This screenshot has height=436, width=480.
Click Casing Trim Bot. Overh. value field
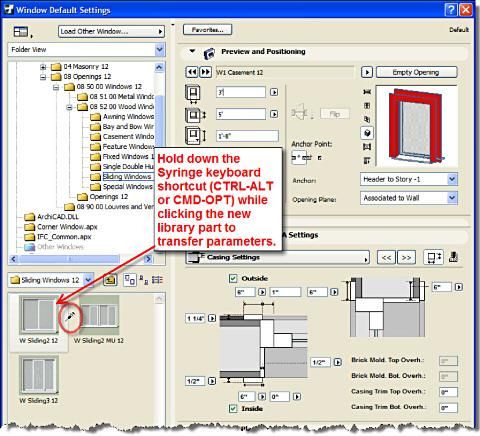click(448, 408)
